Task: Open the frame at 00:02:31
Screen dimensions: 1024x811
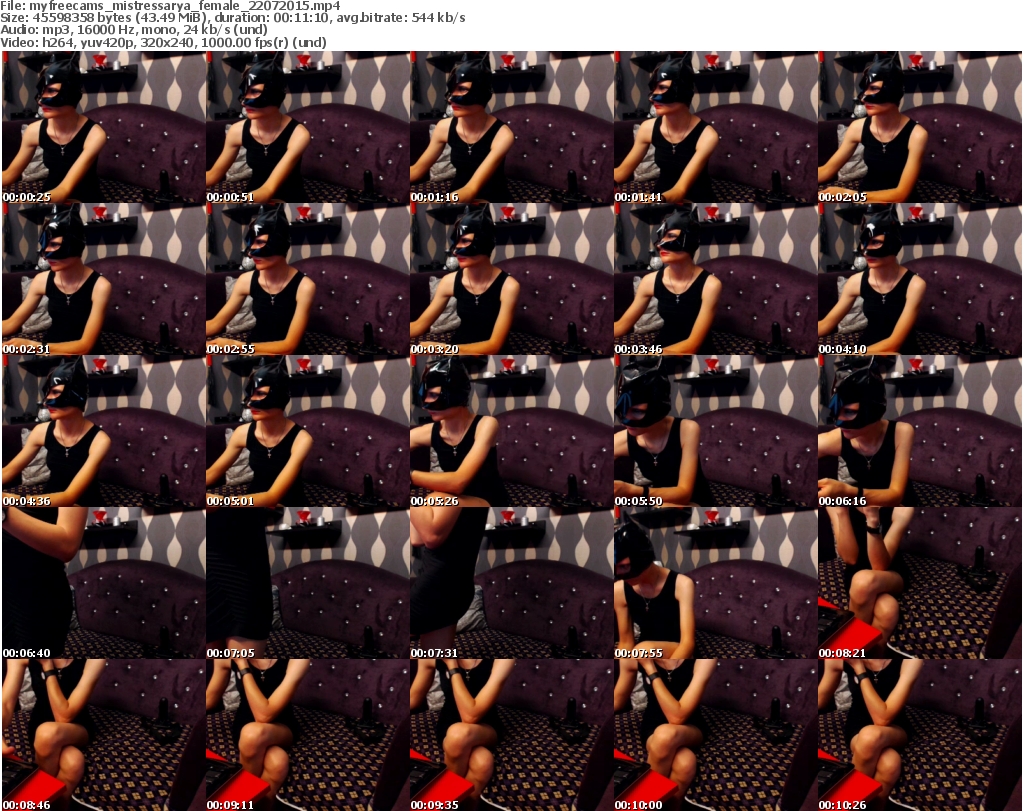Action: tap(103, 279)
